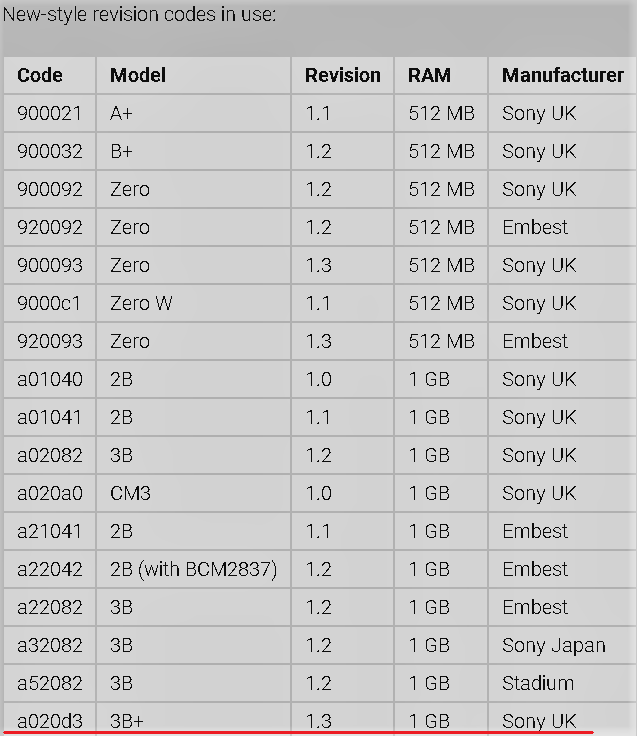Viewport: 637px width, 736px height.
Task: Click the a32082 code cell
Action: pyautogui.click(x=50, y=645)
